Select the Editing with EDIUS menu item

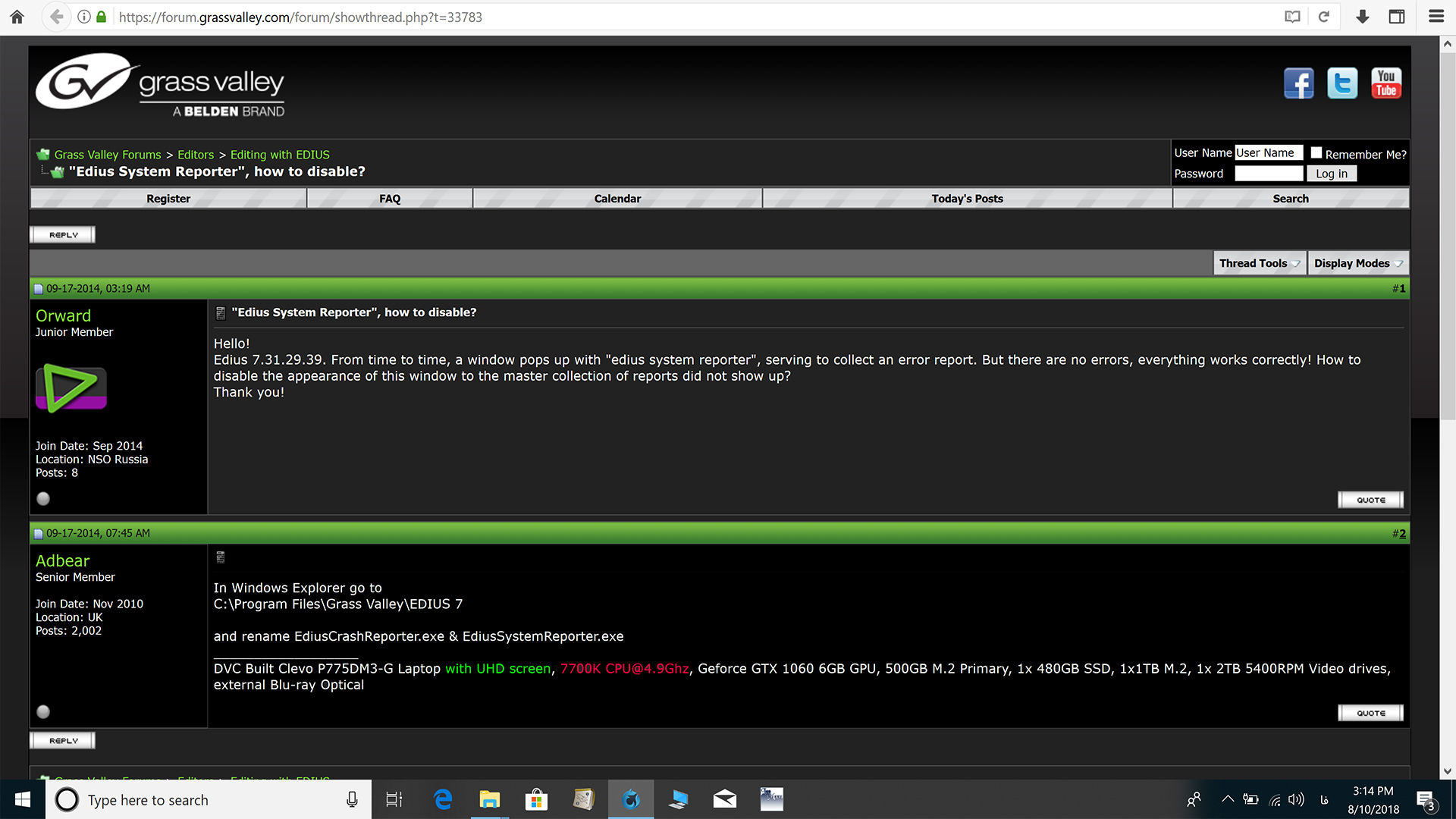point(278,154)
